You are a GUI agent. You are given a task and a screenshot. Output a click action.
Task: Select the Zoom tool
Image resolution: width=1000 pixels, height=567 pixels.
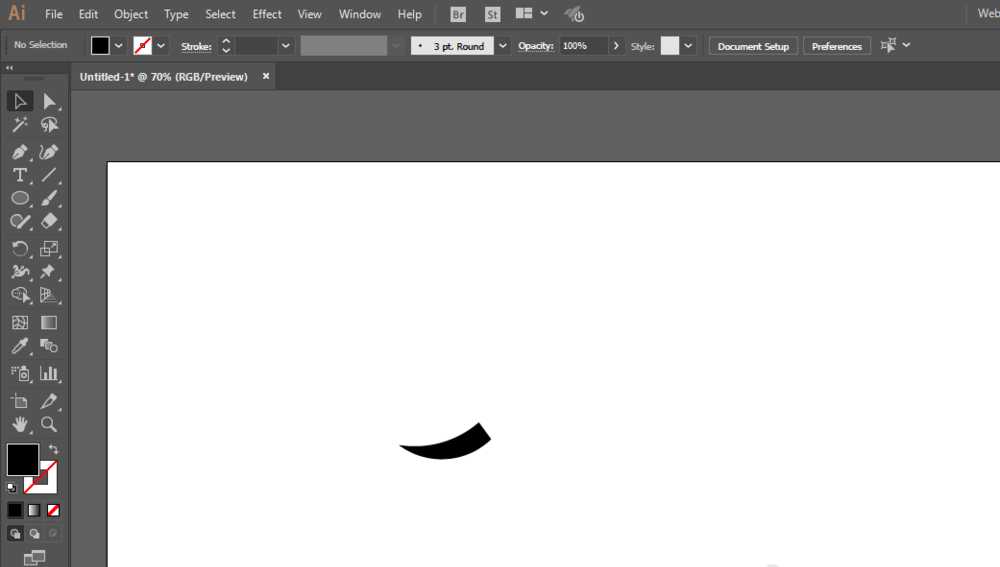click(49, 425)
